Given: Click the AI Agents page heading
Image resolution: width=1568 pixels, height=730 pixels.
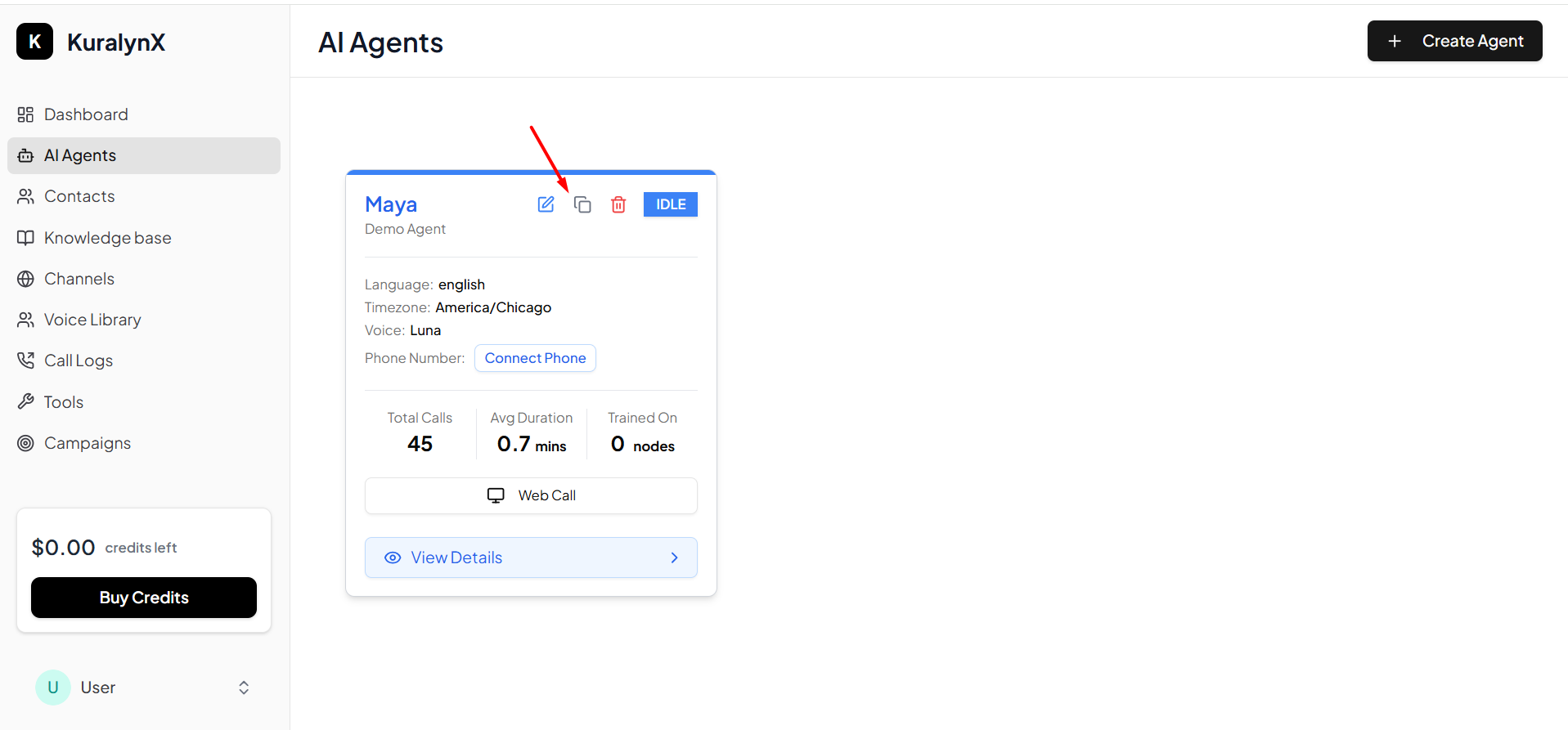Looking at the screenshot, I should tap(380, 43).
